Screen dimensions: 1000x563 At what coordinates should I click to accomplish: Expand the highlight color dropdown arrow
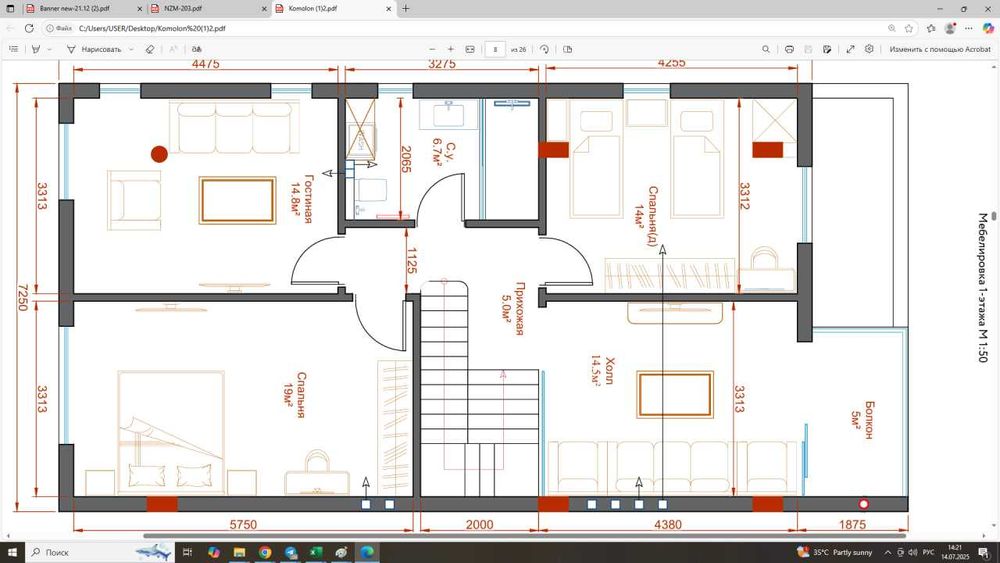pyautogui.click(x=49, y=48)
